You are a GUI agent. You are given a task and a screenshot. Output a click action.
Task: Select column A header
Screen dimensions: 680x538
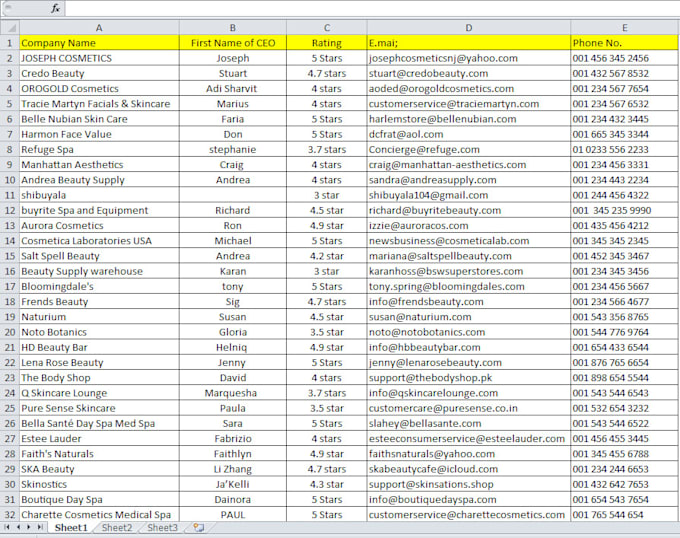99,28
